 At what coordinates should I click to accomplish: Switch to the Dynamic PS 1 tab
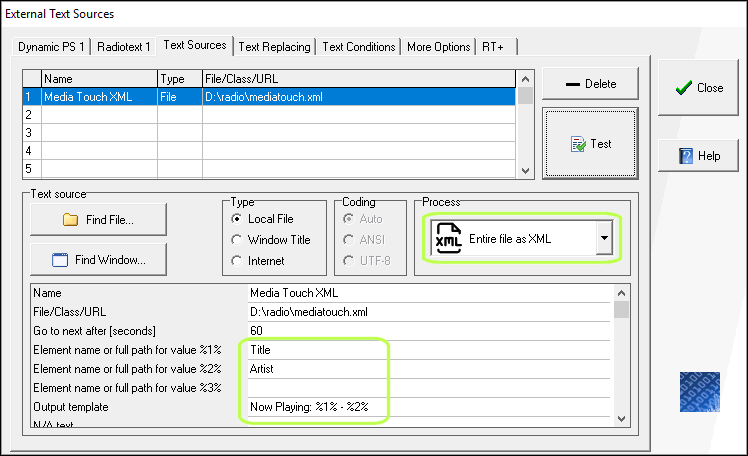pyautogui.click(x=52, y=47)
